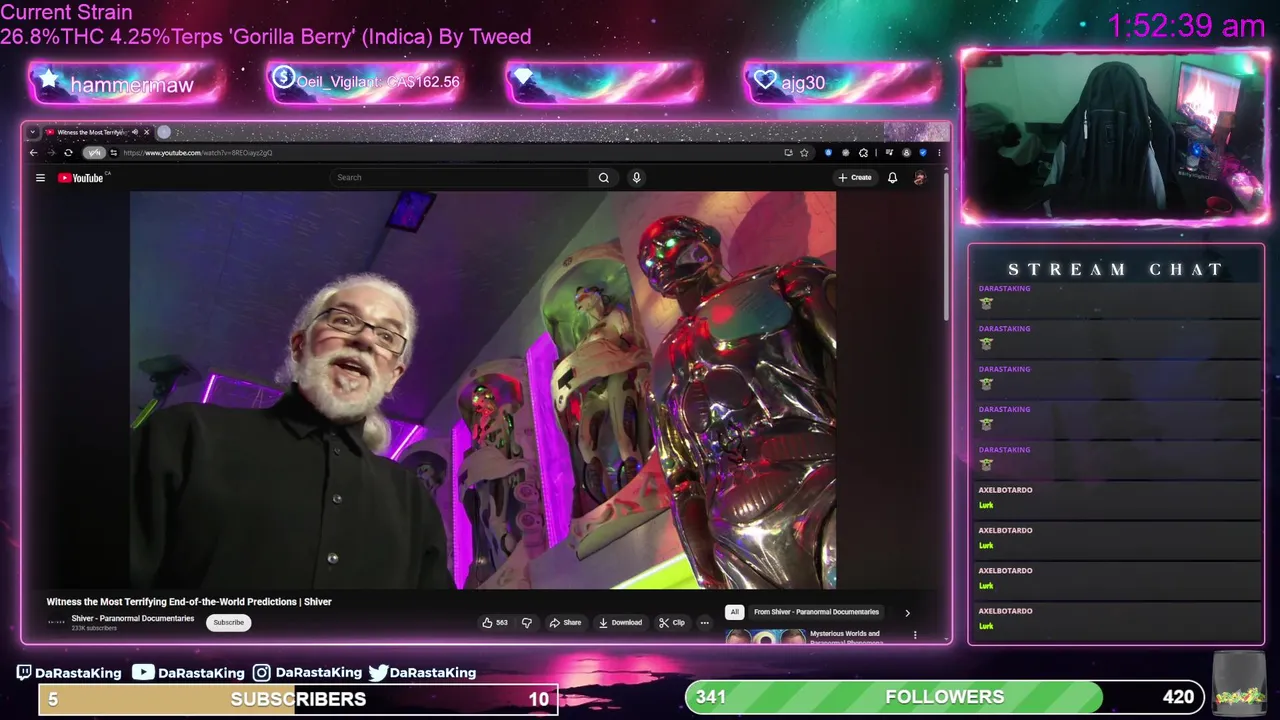Click the STREAM CHAT heading
Image resolution: width=1280 pixels, height=720 pixels.
1115,269
